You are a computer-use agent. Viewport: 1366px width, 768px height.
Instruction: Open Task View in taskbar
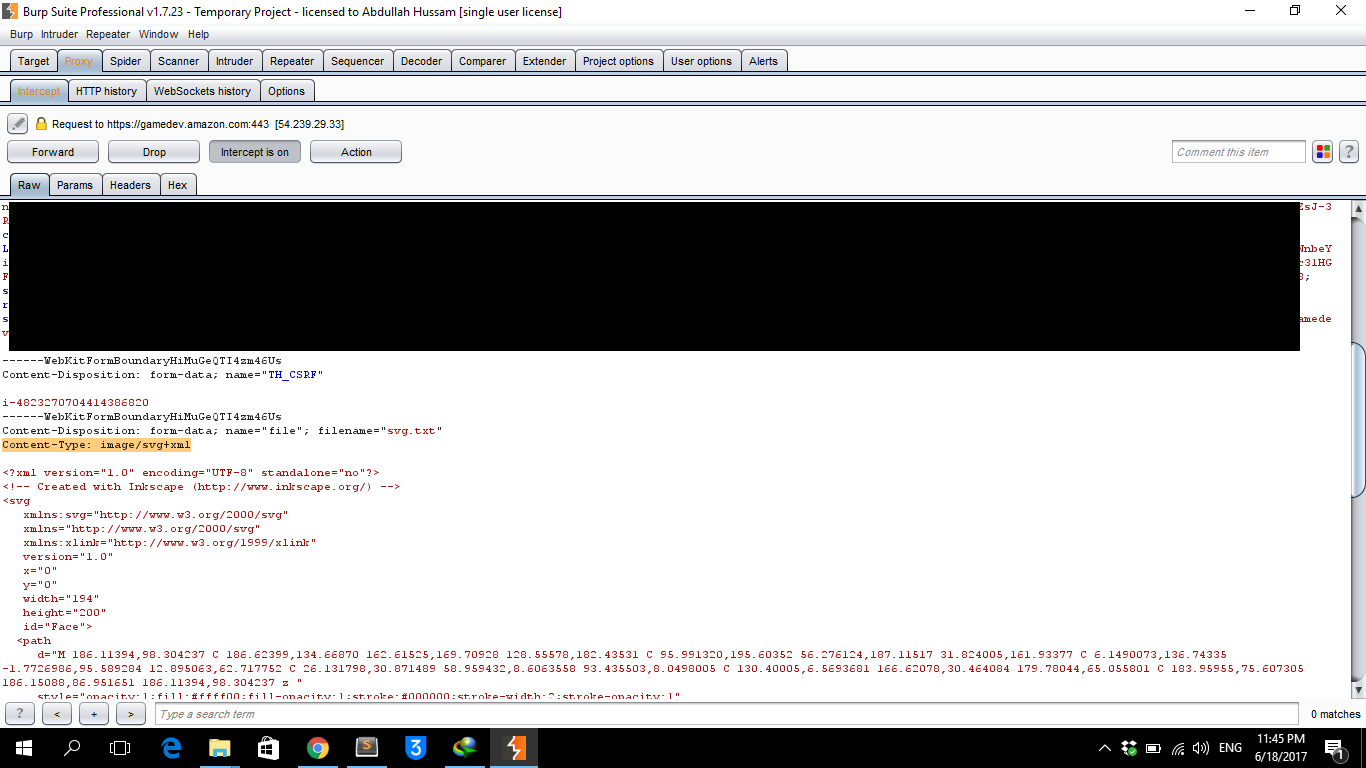tap(120, 748)
